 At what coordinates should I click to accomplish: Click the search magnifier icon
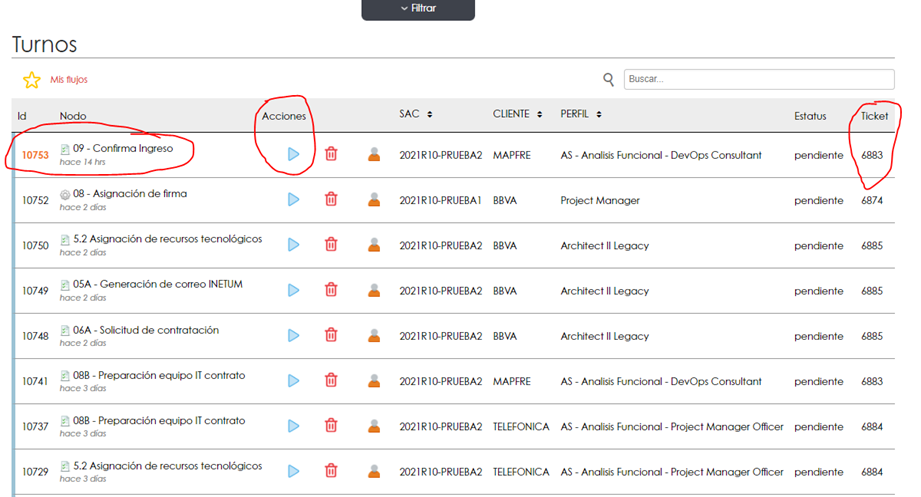click(609, 79)
